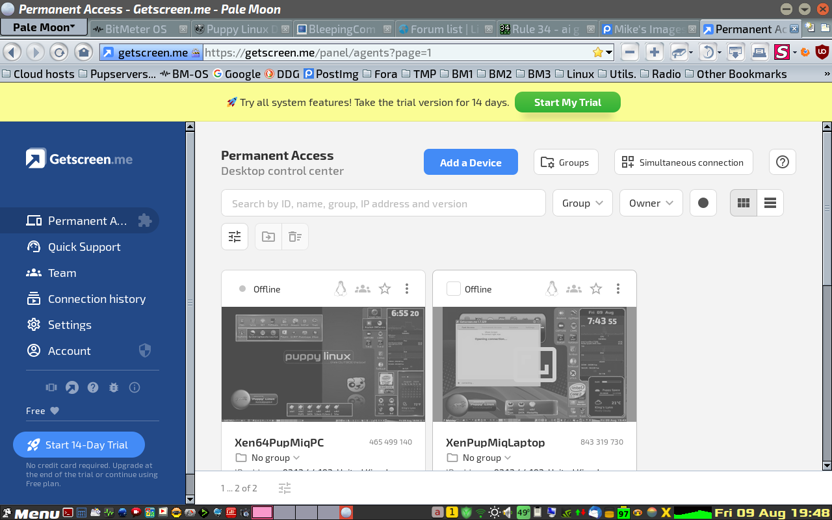
Task: Click the shared users icon on Xen64PupMiqPC card
Action: point(362,289)
